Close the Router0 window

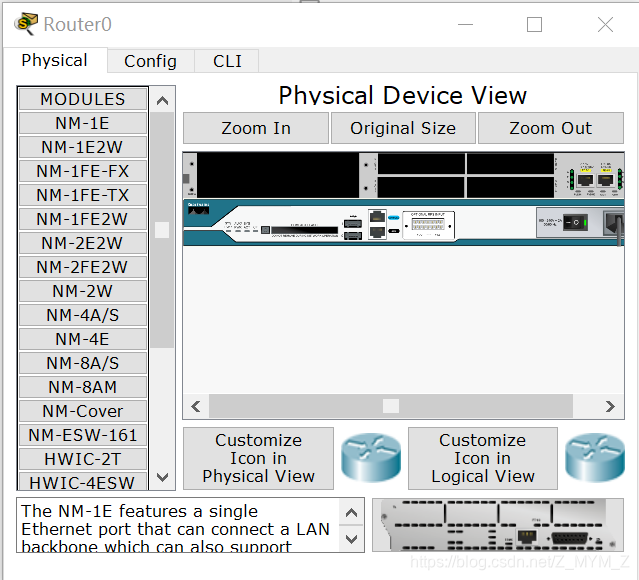tap(605, 24)
